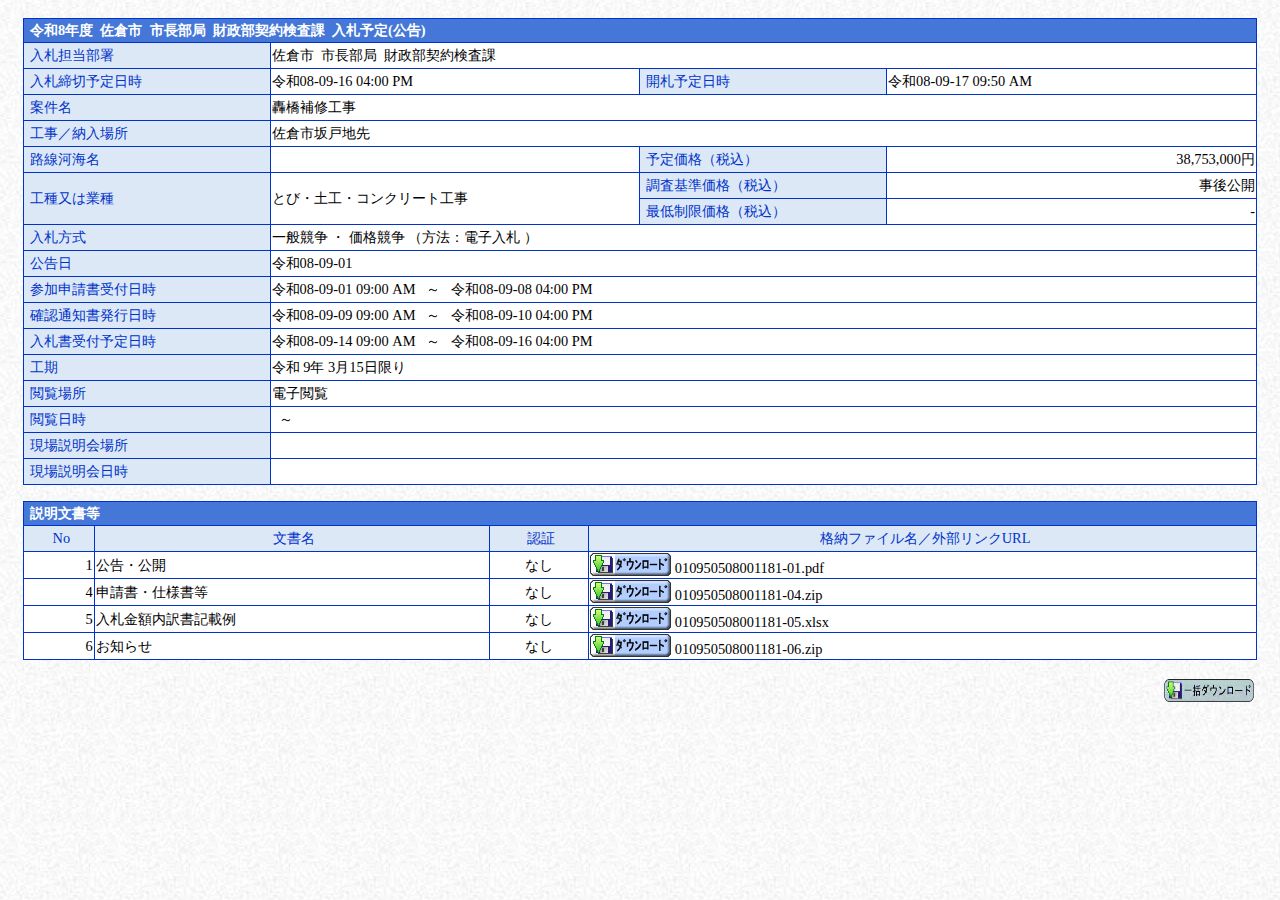The width and height of the screenshot is (1280, 900).
Task: Click the date 令和08-09-01
Action: [312, 264]
